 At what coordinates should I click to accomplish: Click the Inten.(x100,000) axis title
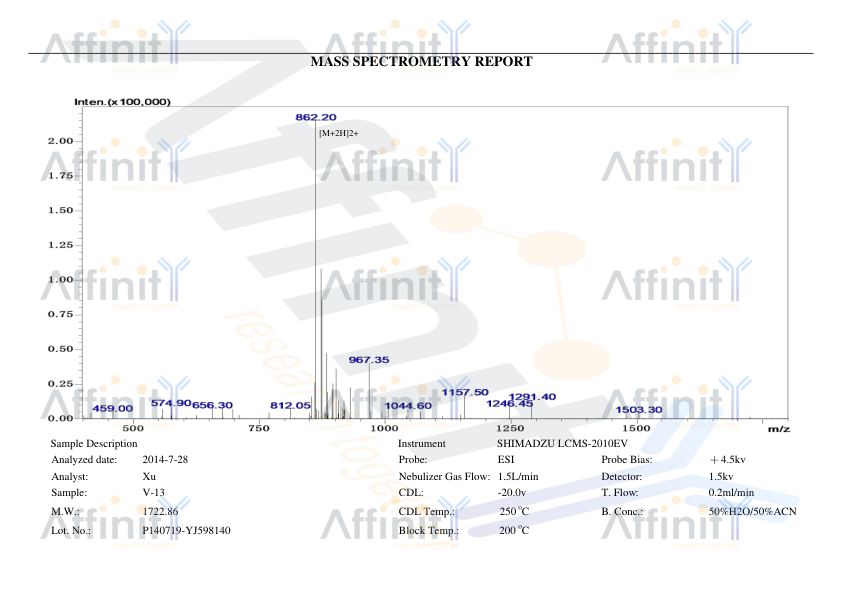click(122, 102)
